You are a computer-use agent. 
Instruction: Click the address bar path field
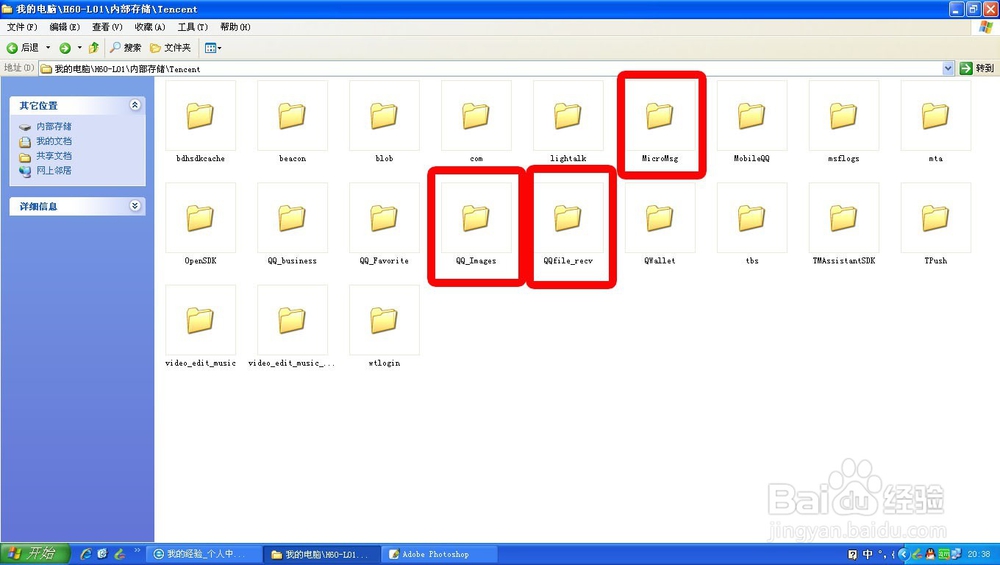click(490, 68)
